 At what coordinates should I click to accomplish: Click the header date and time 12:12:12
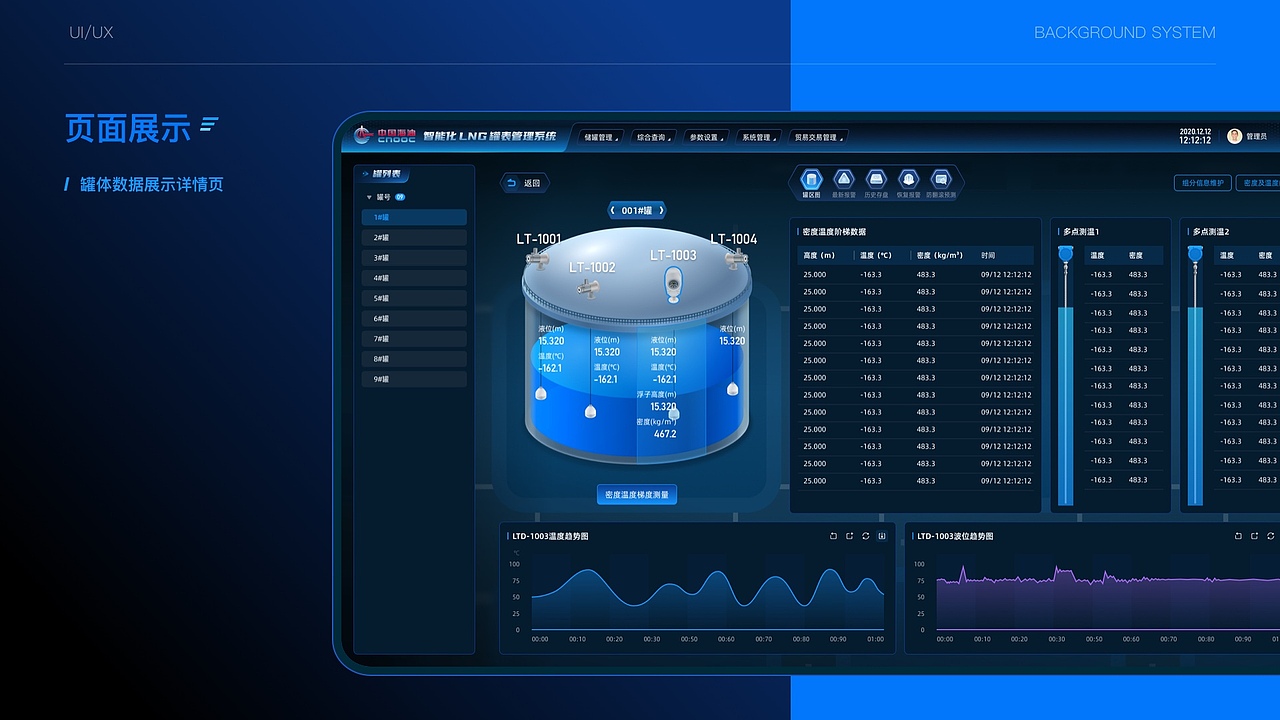tap(1195, 136)
